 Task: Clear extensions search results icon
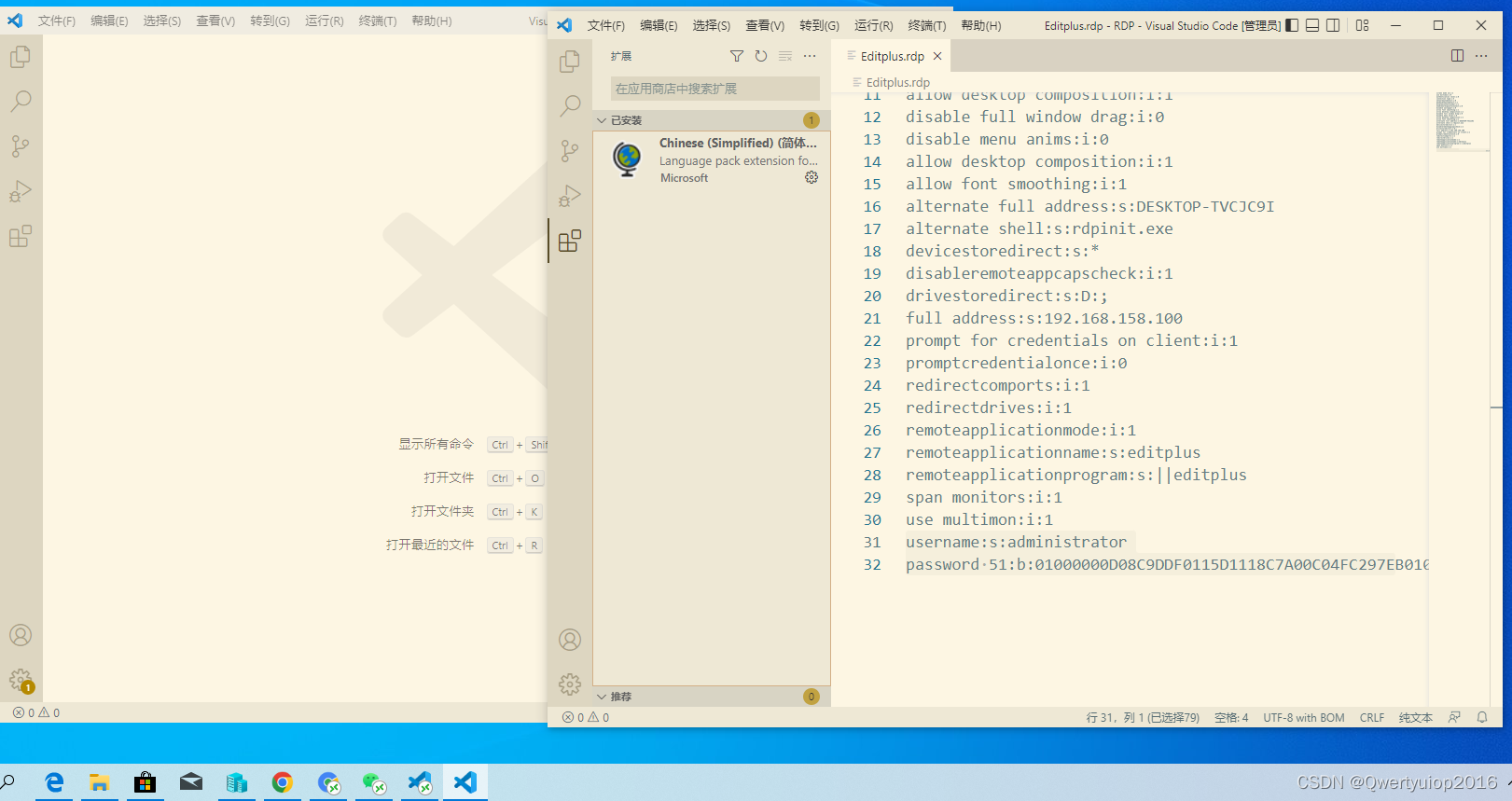coord(785,56)
